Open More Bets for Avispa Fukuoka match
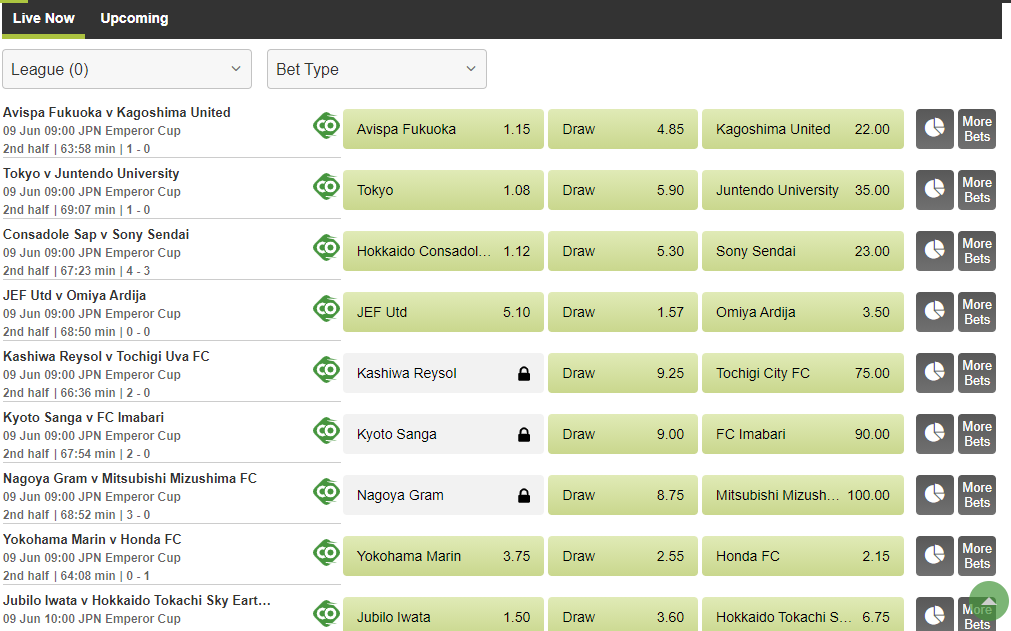 coord(977,129)
